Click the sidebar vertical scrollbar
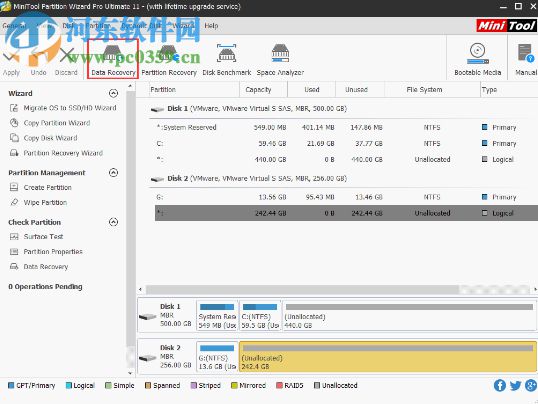 (x=130, y=220)
